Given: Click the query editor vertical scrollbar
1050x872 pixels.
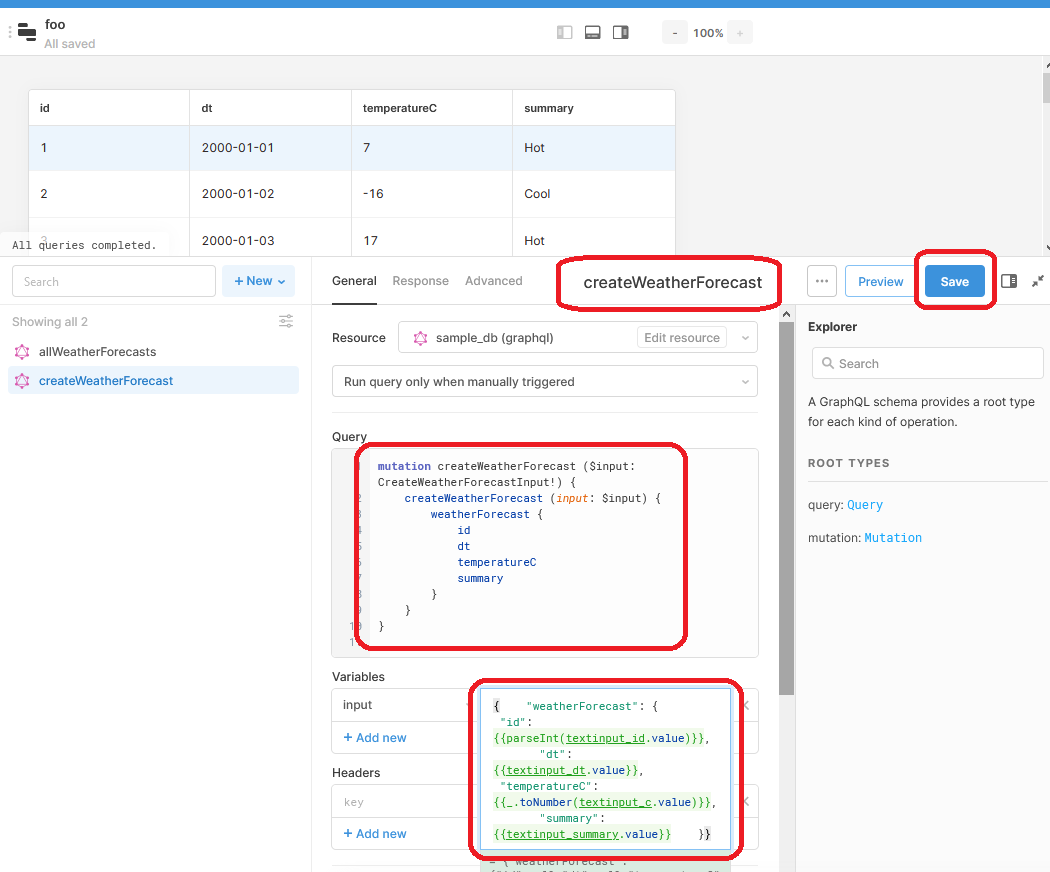Looking at the screenshot, I should 786,509.
